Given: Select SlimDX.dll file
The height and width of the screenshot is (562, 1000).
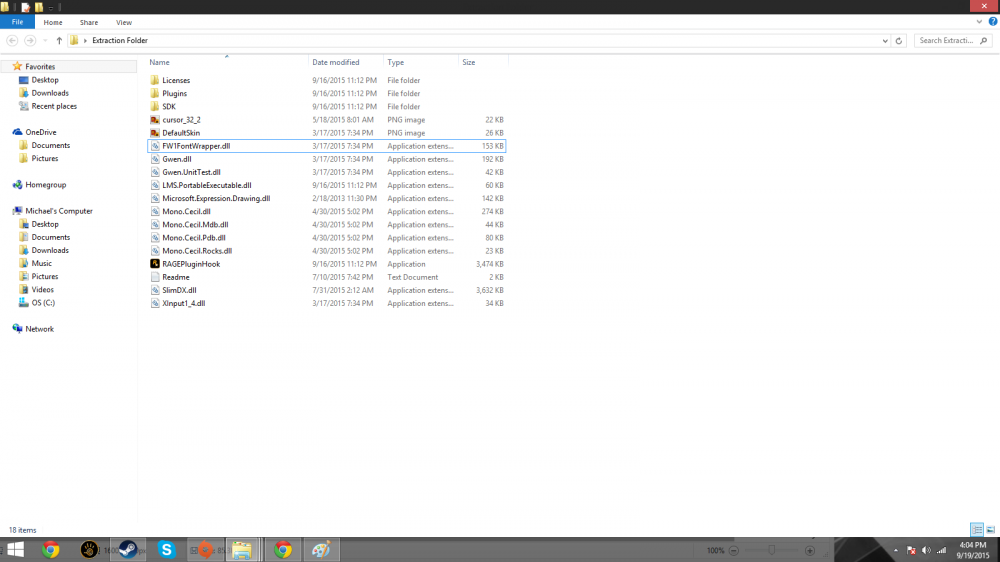Looking at the screenshot, I should point(179,290).
